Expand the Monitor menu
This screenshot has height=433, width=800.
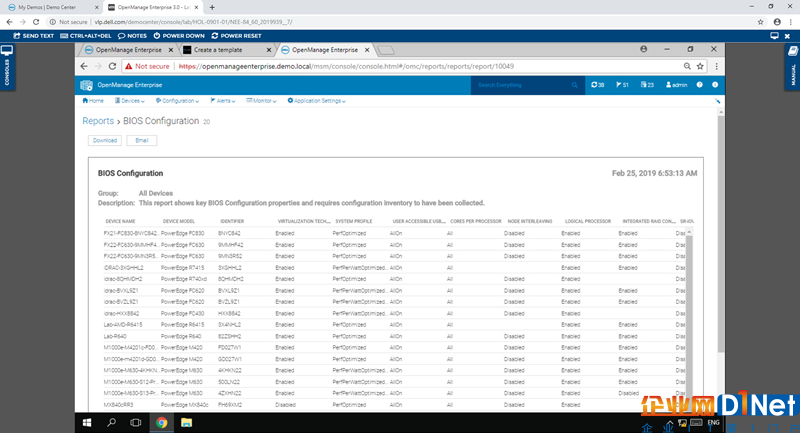click(x=261, y=101)
